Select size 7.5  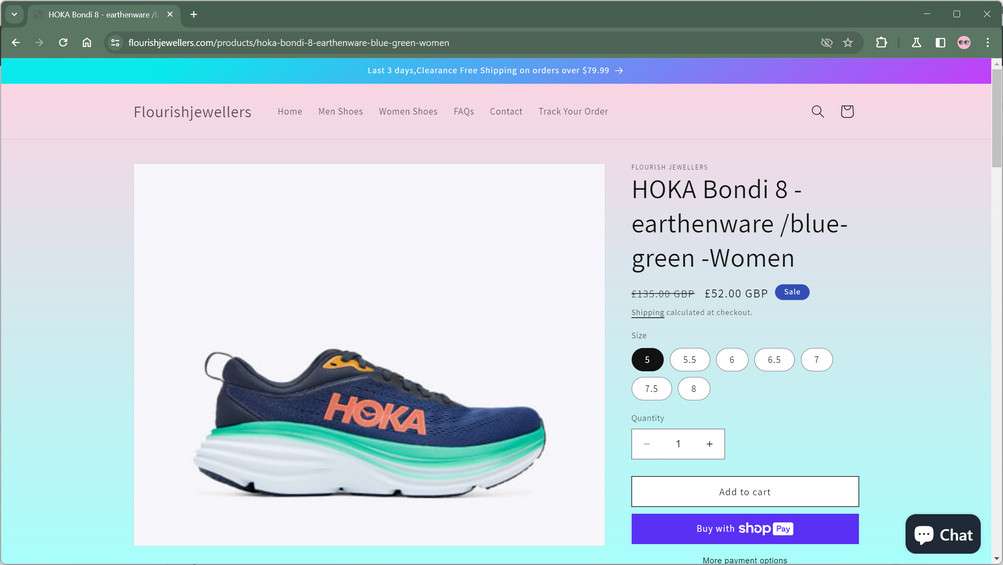click(x=651, y=388)
